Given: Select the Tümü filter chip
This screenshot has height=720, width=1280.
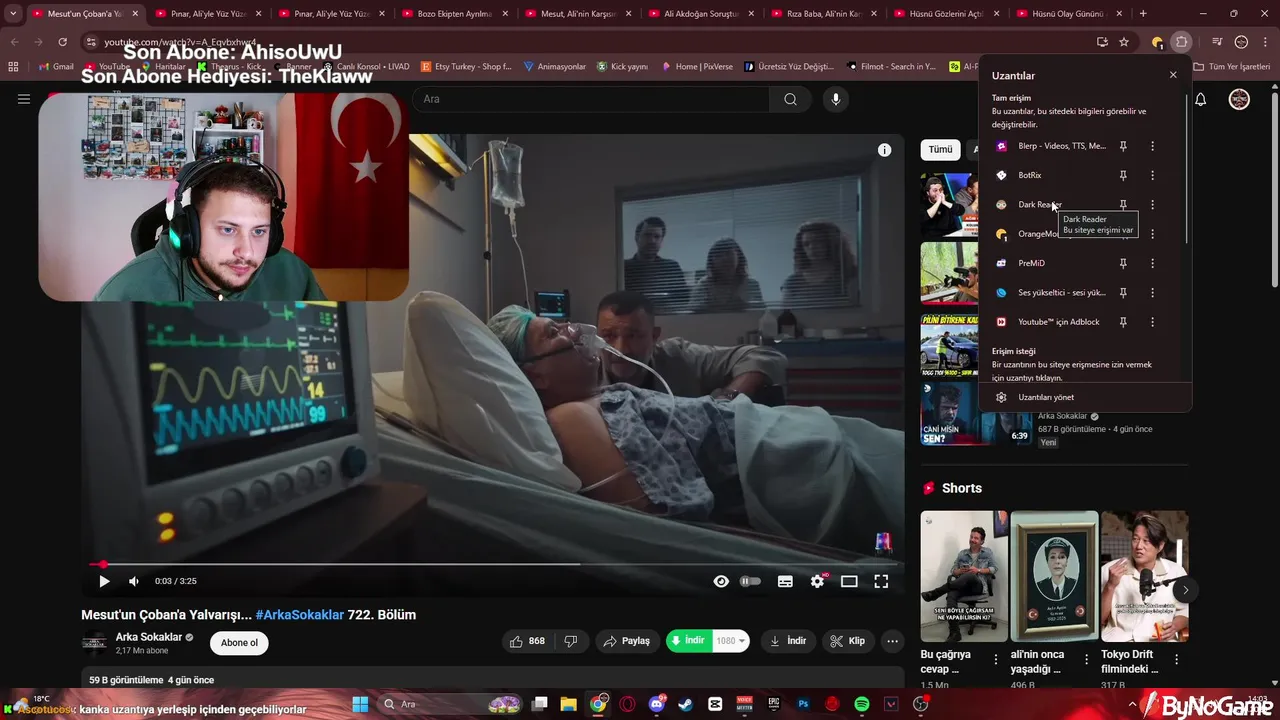Looking at the screenshot, I should [x=941, y=149].
